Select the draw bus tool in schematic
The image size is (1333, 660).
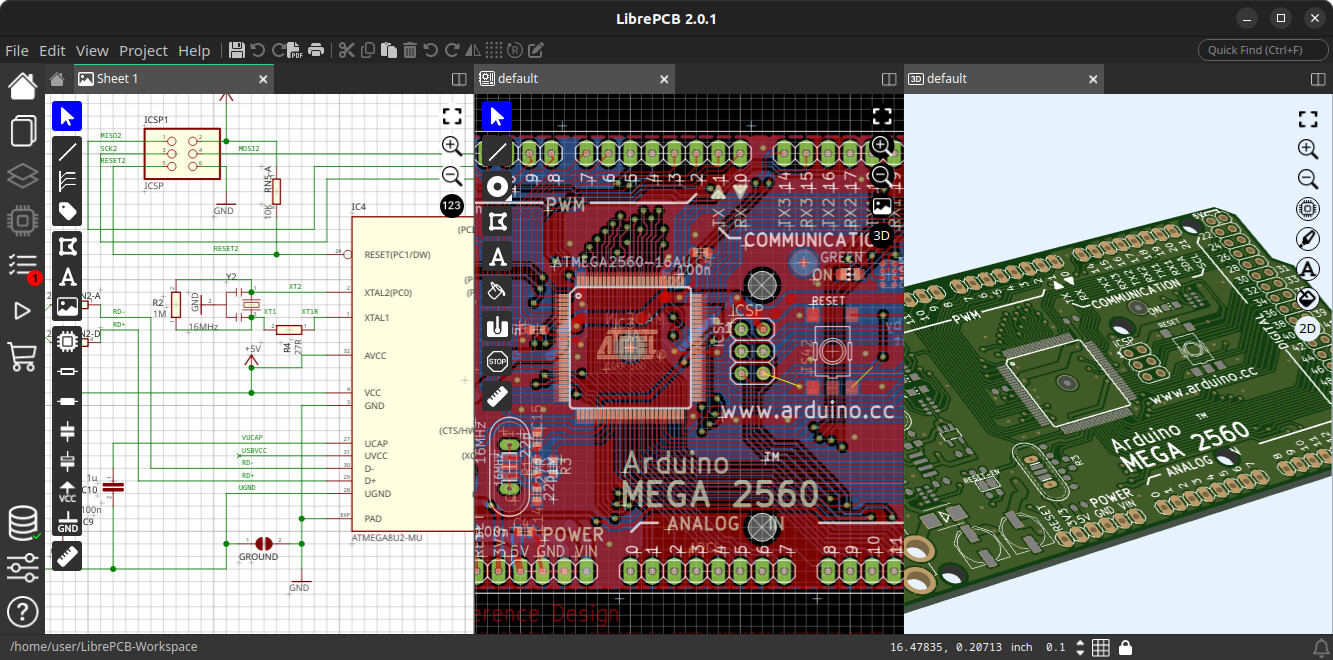pyautogui.click(x=67, y=181)
